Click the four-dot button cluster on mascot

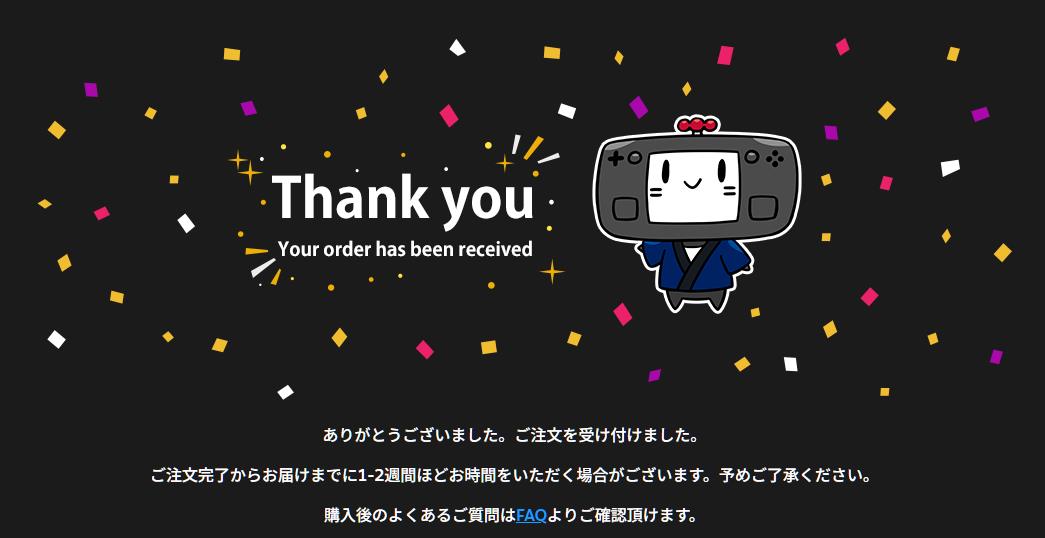774,159
